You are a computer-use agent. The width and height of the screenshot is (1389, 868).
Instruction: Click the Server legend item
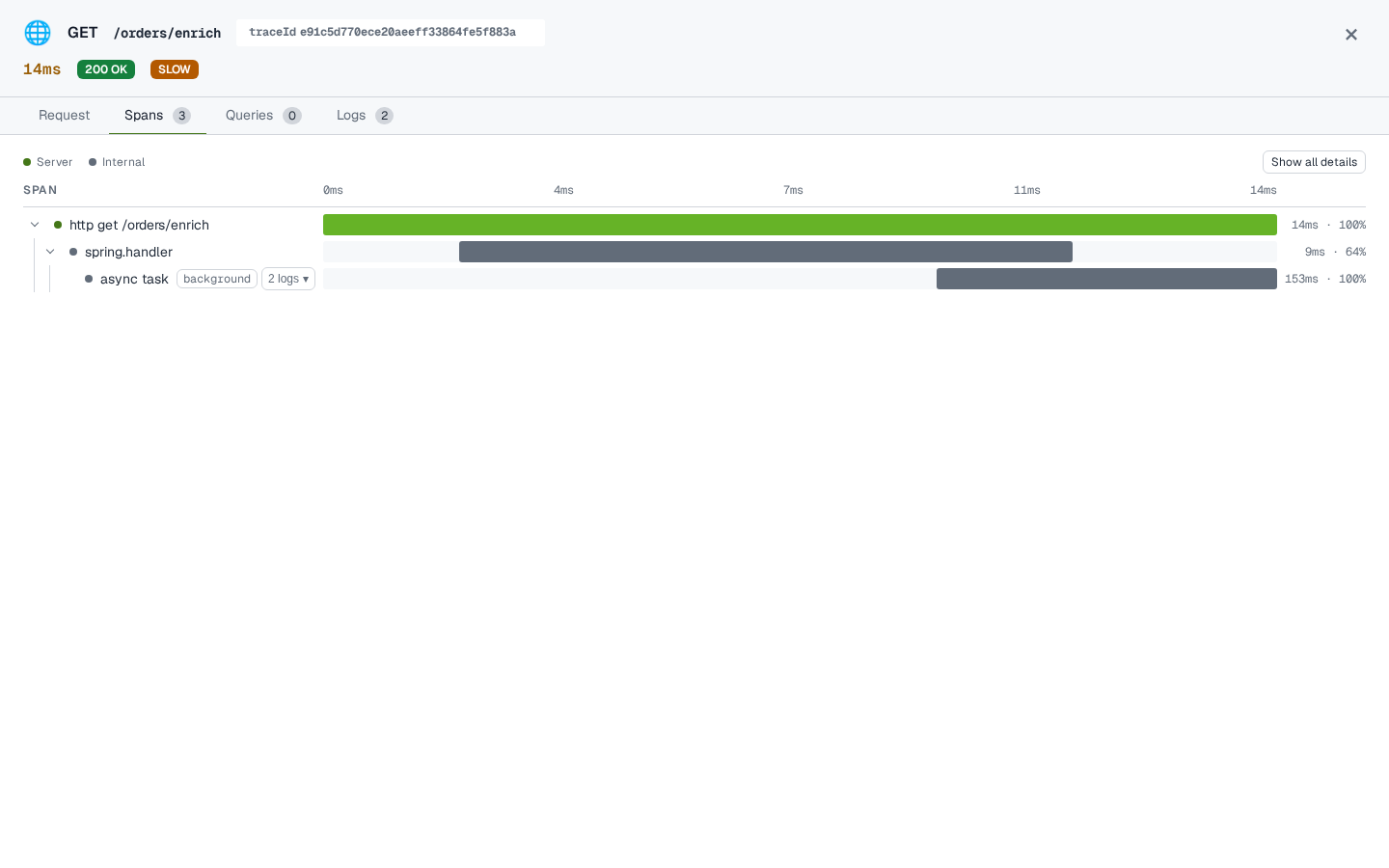tap(48, 162)
